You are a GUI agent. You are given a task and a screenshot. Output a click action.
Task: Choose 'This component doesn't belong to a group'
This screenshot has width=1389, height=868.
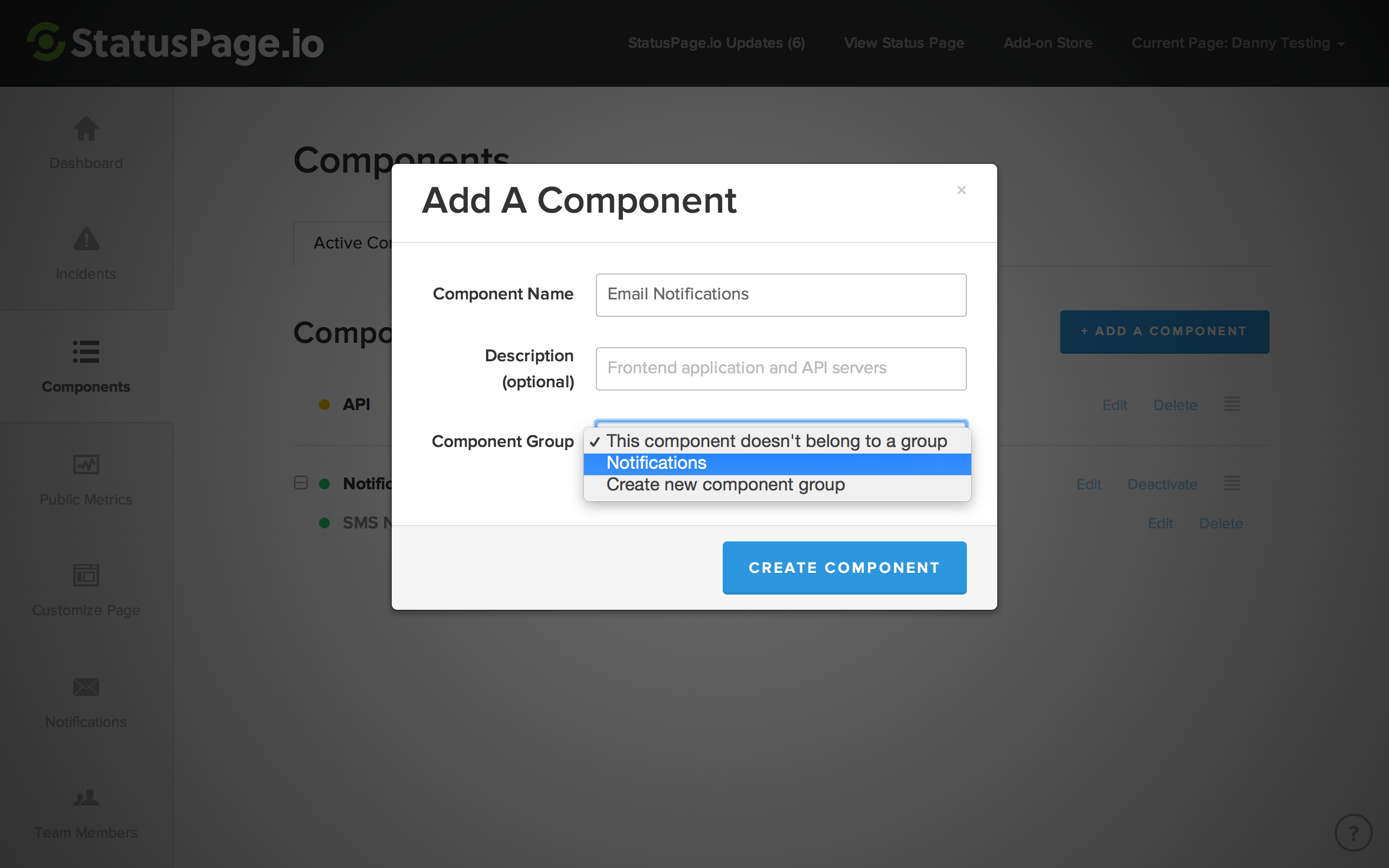coord(777,441)
